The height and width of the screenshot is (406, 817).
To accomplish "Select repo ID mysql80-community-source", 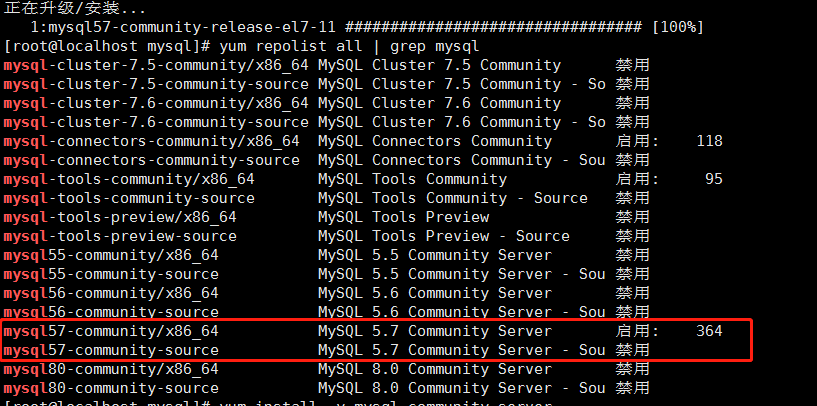I will point(111,389).
